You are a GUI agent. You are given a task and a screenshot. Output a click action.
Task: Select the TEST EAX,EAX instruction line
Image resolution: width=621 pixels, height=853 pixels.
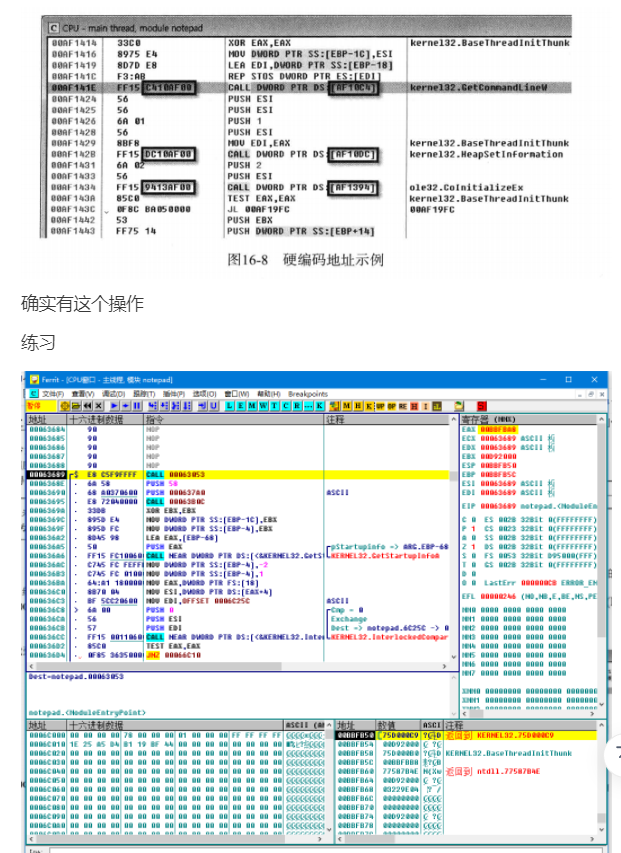(x=173, y=646)
